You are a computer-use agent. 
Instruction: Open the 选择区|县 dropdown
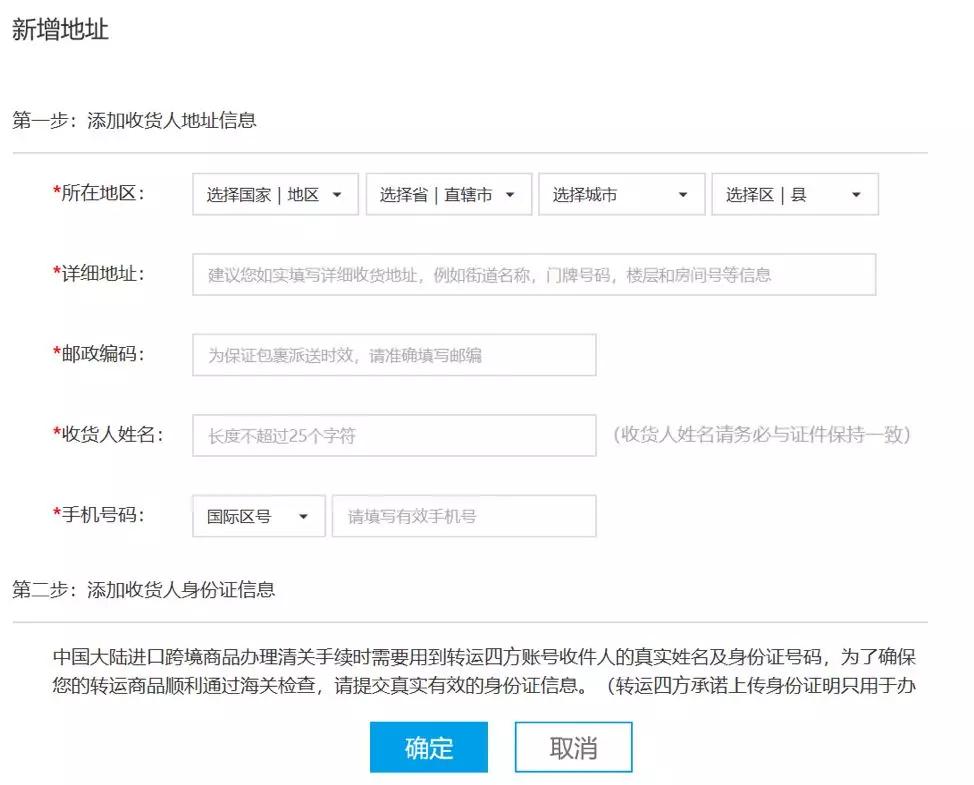794,194
